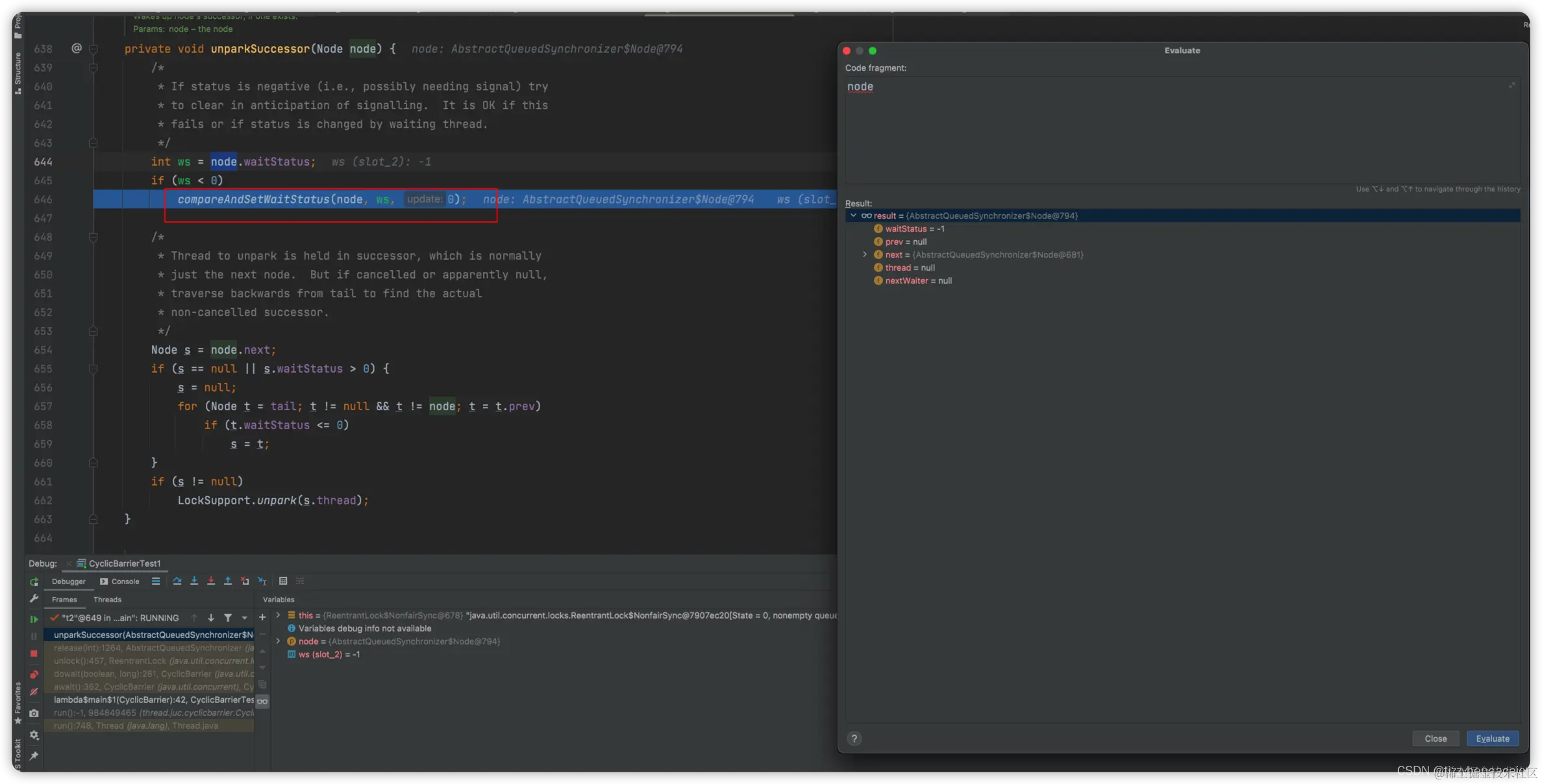This screenshot has width=1542, height=784.
Task: Click Evaluate button in dialog
Action: coord(1493,739)
